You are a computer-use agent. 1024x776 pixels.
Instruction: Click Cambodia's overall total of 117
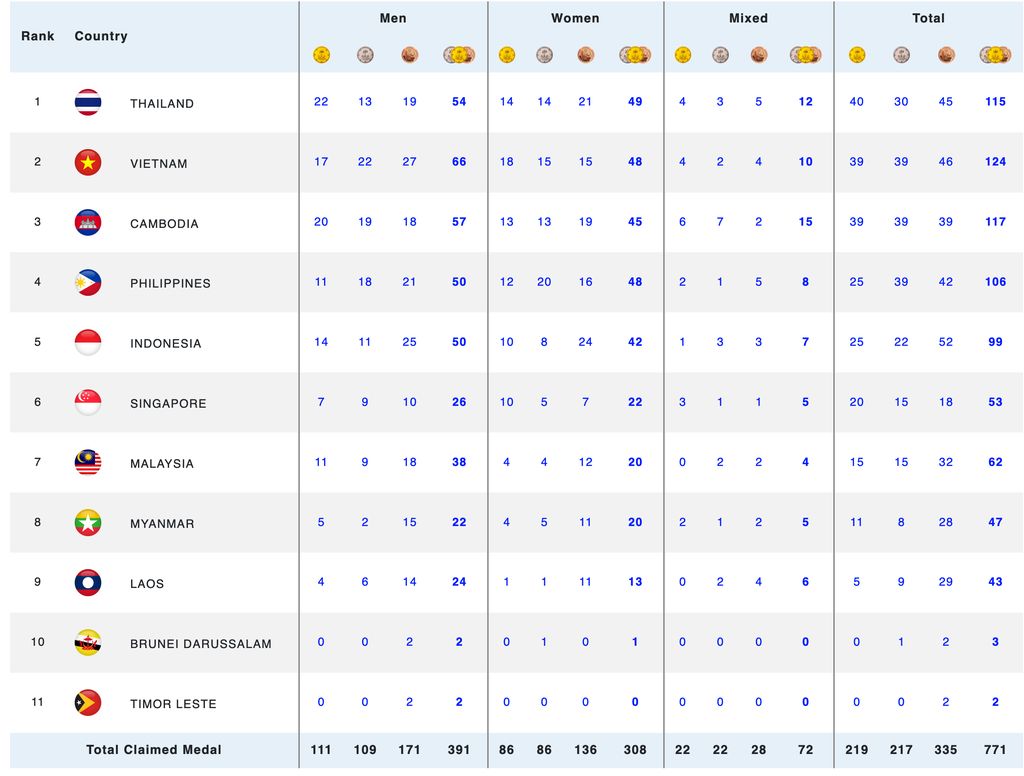[x=995, y=222]
